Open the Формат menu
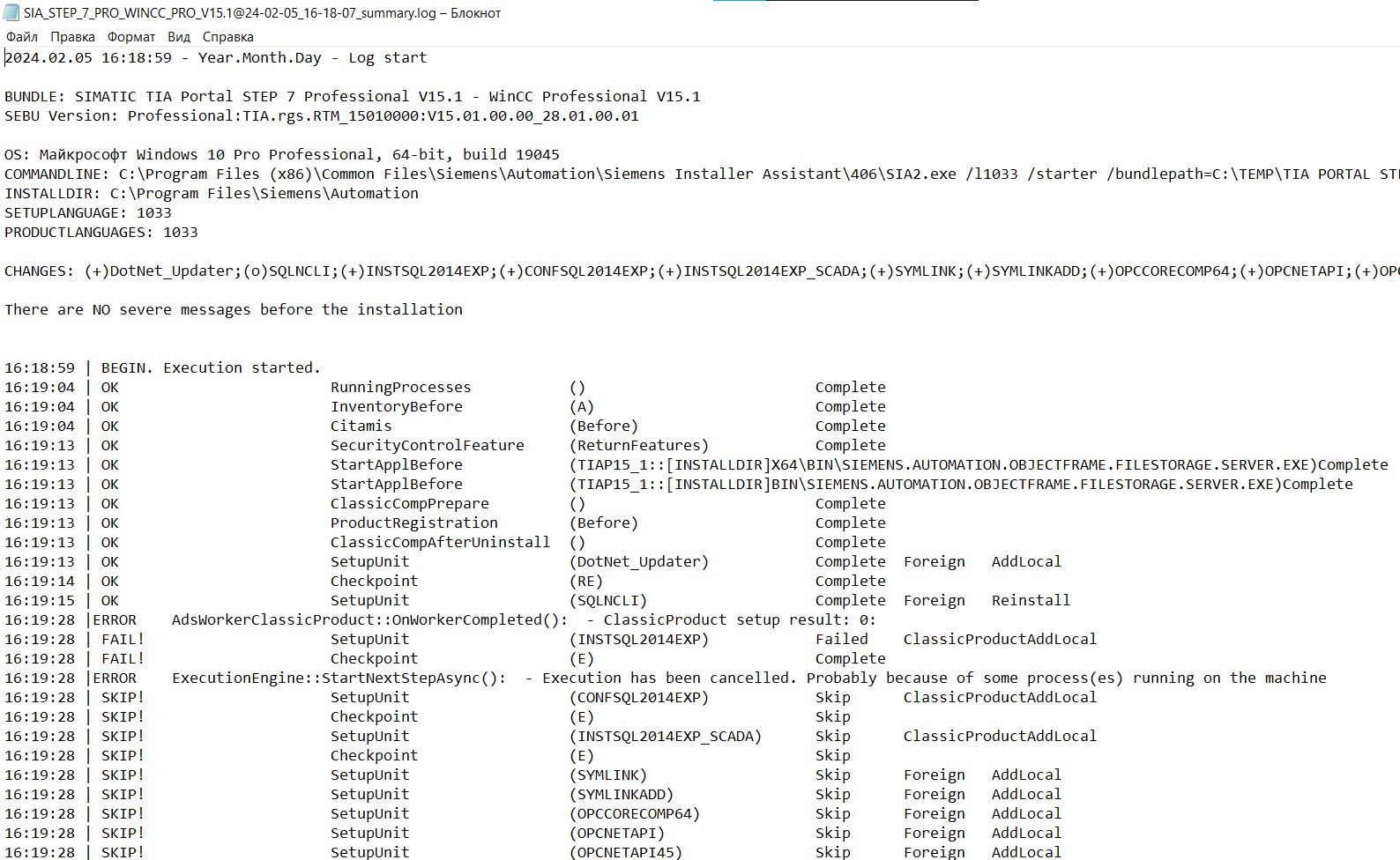Image resolution: width=1400 pixels, height=860 pixels. pos(131,37)
